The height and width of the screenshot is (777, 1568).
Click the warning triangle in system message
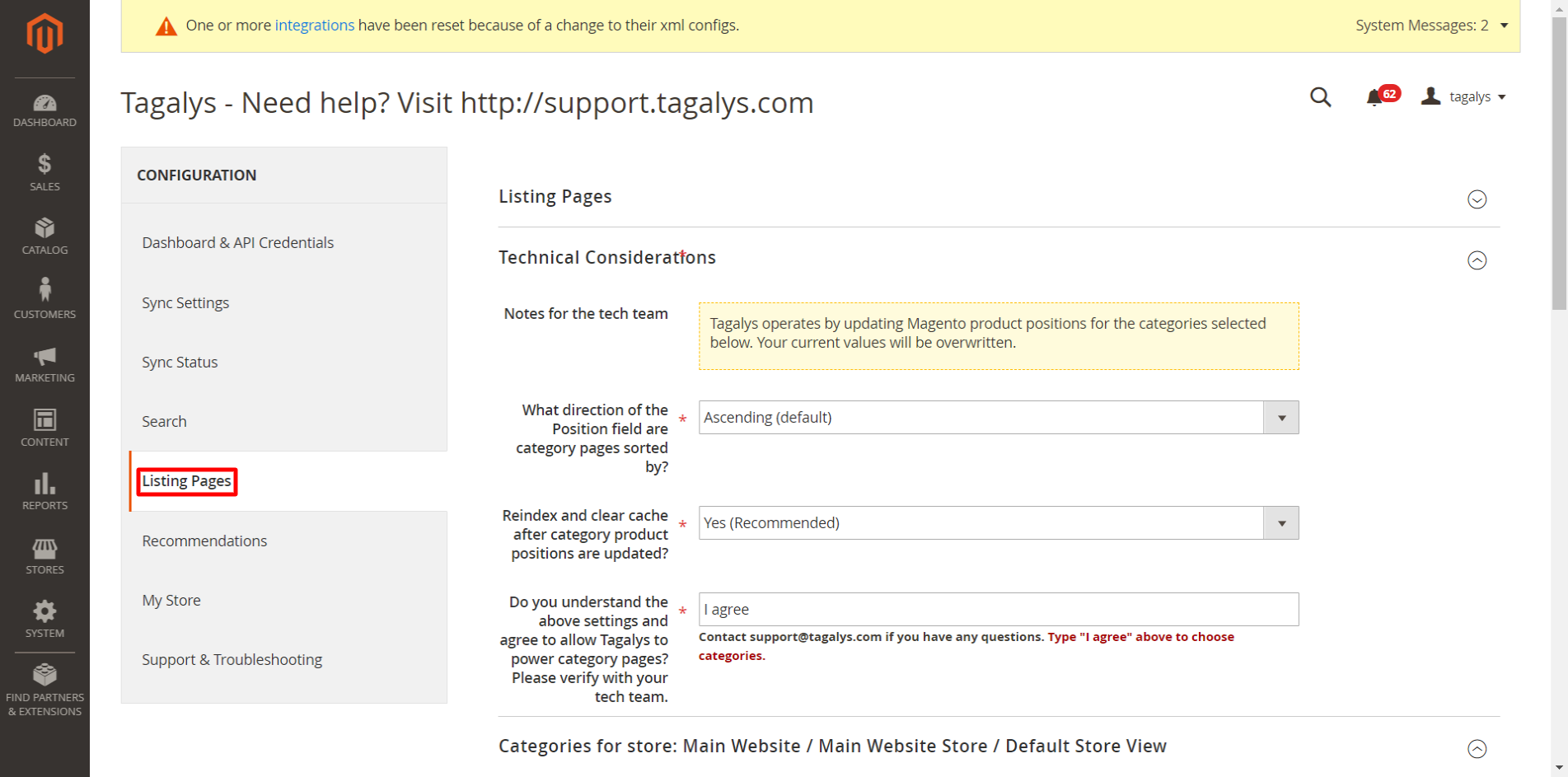(166, 26)
